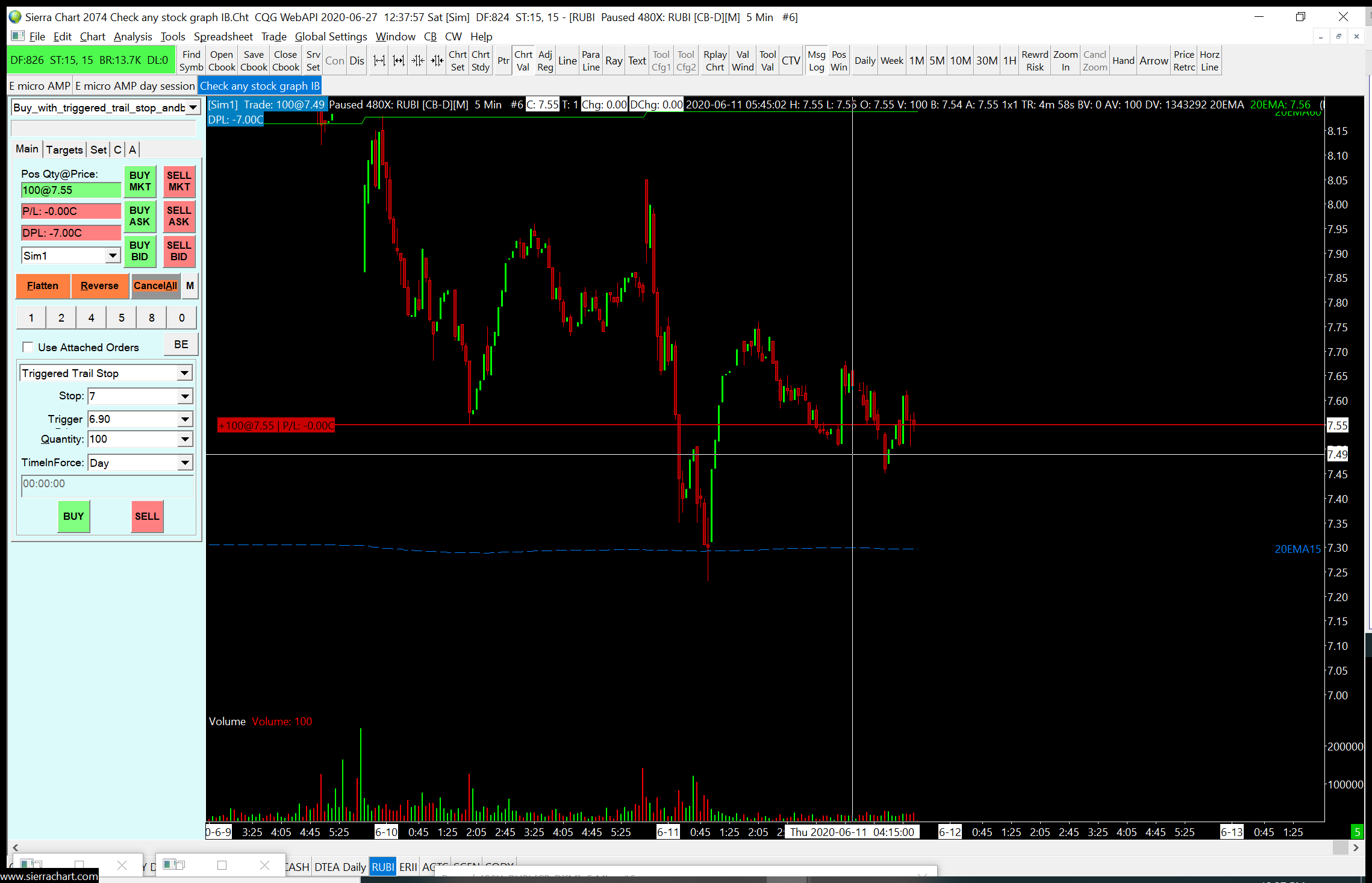Screen dimensions: 1372x883
Task: Select the Ptr pointer tool
Action: (x=503, y=61)
